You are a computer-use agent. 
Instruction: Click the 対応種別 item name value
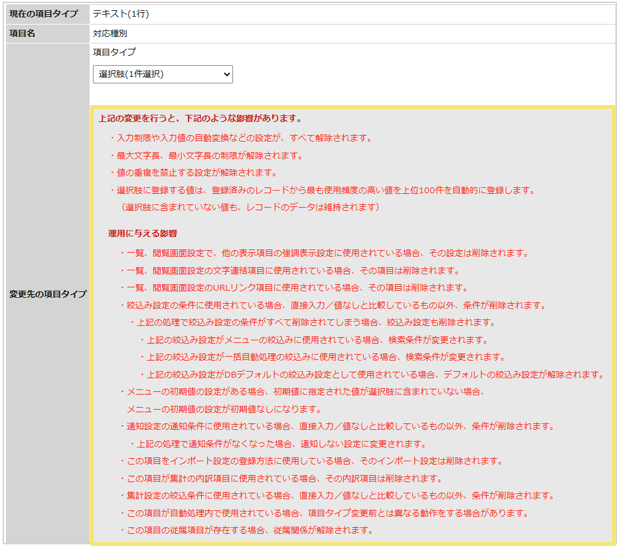pos(110,34)
